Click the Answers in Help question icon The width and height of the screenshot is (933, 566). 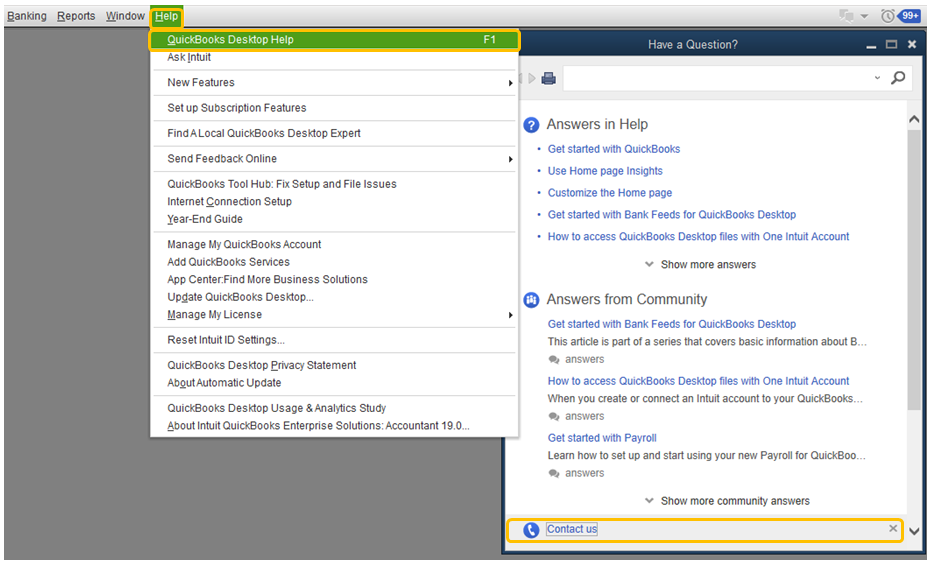coord(531,125)
